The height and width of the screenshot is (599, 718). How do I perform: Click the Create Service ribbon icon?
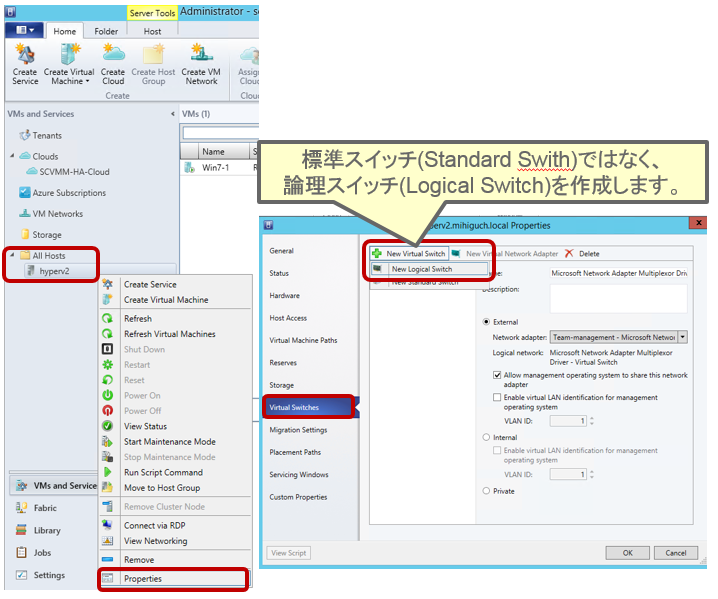tap(25, 54)
